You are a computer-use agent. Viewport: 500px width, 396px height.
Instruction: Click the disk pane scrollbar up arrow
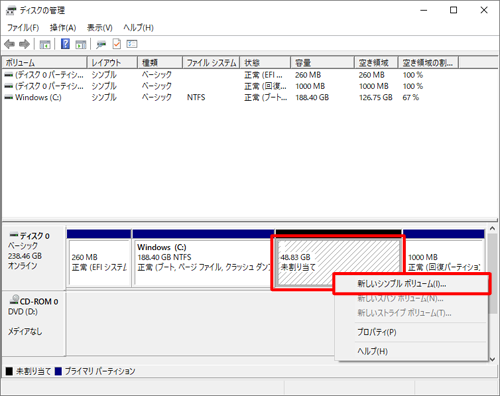tap(493, 229)
